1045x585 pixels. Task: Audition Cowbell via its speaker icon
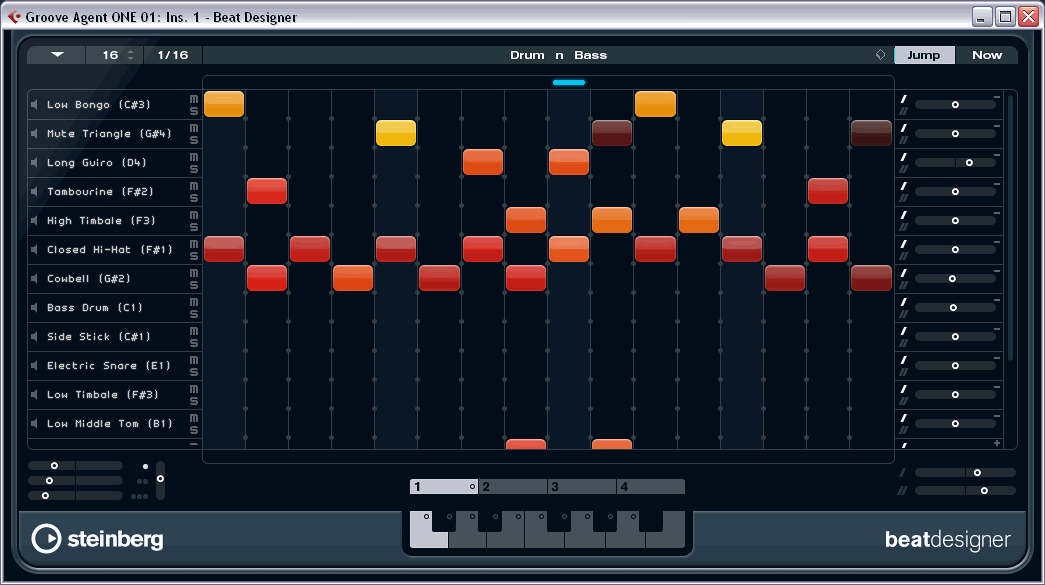pyautogui.click(x=34, y=279)
